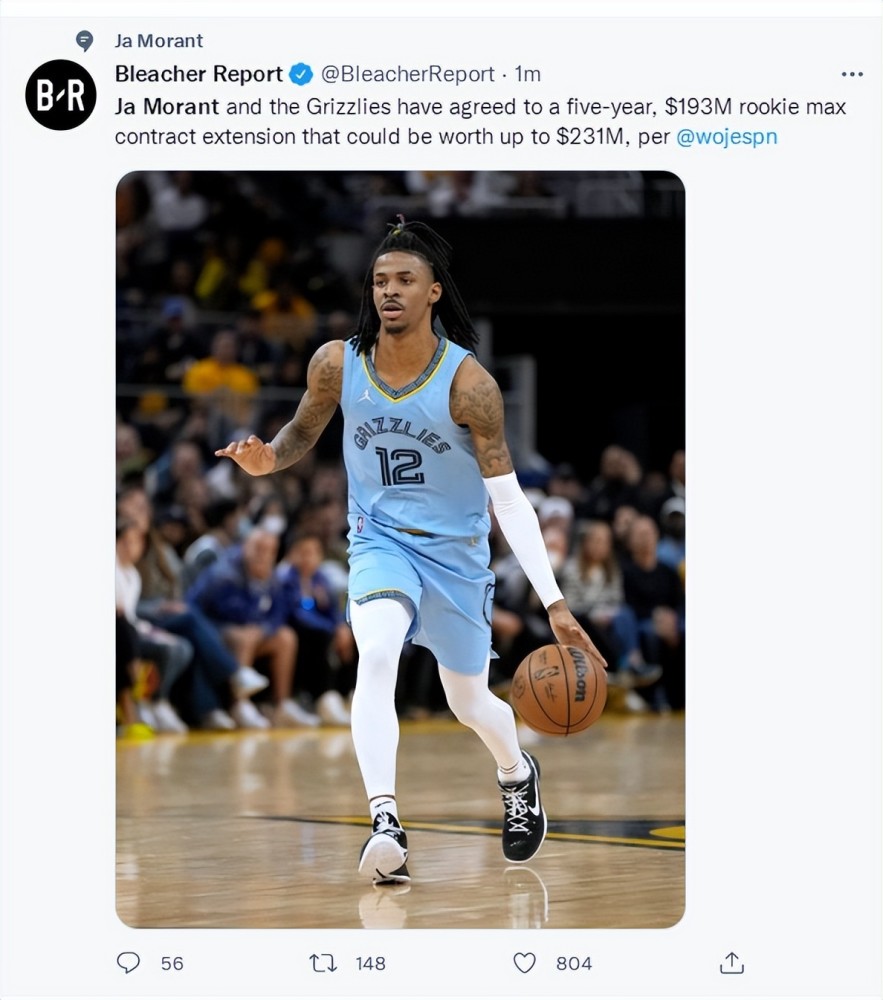The image size is (883, 1000).
Task: Open the attached Ja Morant photo
Action: point(400,549)
